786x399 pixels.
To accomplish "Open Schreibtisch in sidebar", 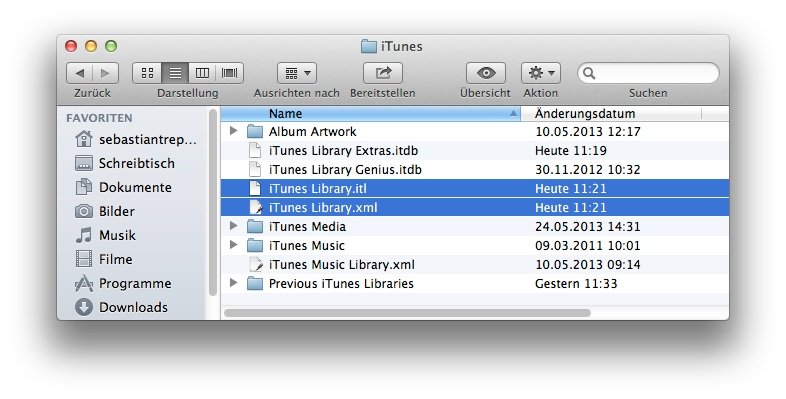I will [125, 163].
